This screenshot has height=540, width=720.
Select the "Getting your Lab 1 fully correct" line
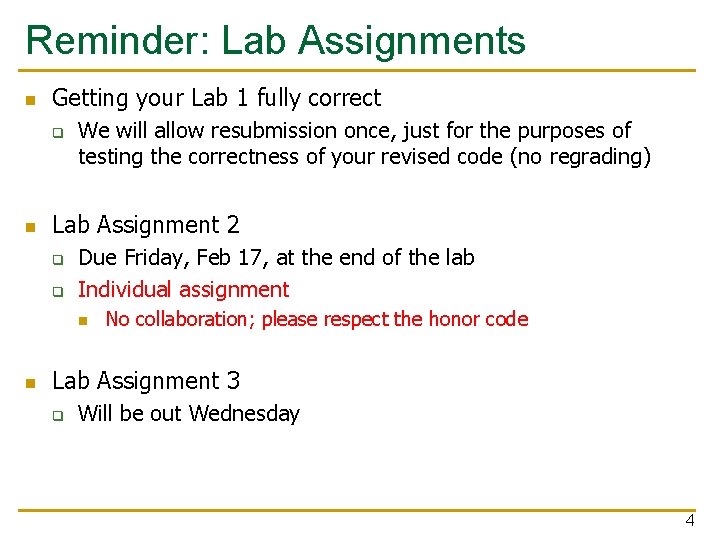(216, 98)
